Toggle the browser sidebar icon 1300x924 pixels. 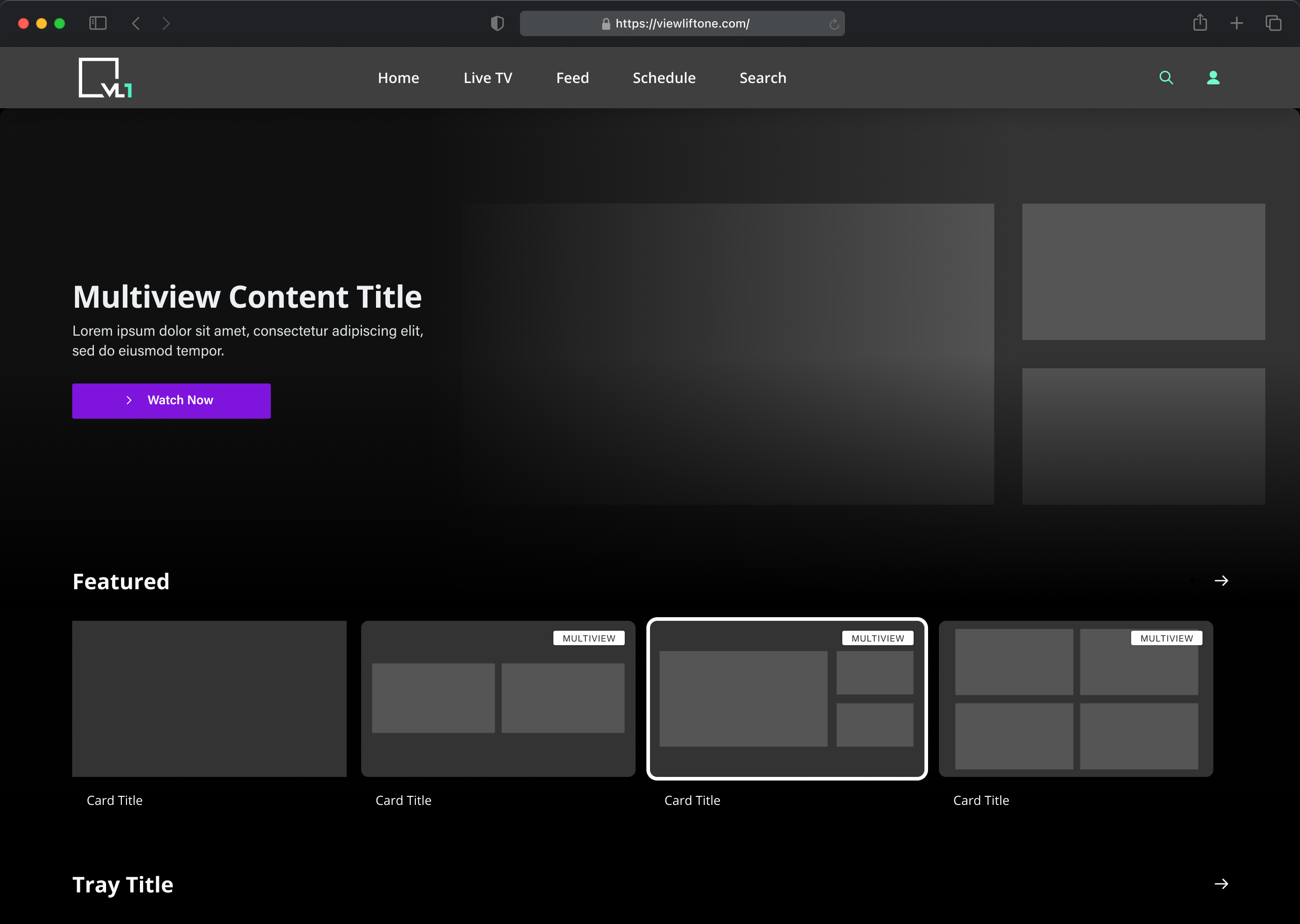(x=98, y=23)
